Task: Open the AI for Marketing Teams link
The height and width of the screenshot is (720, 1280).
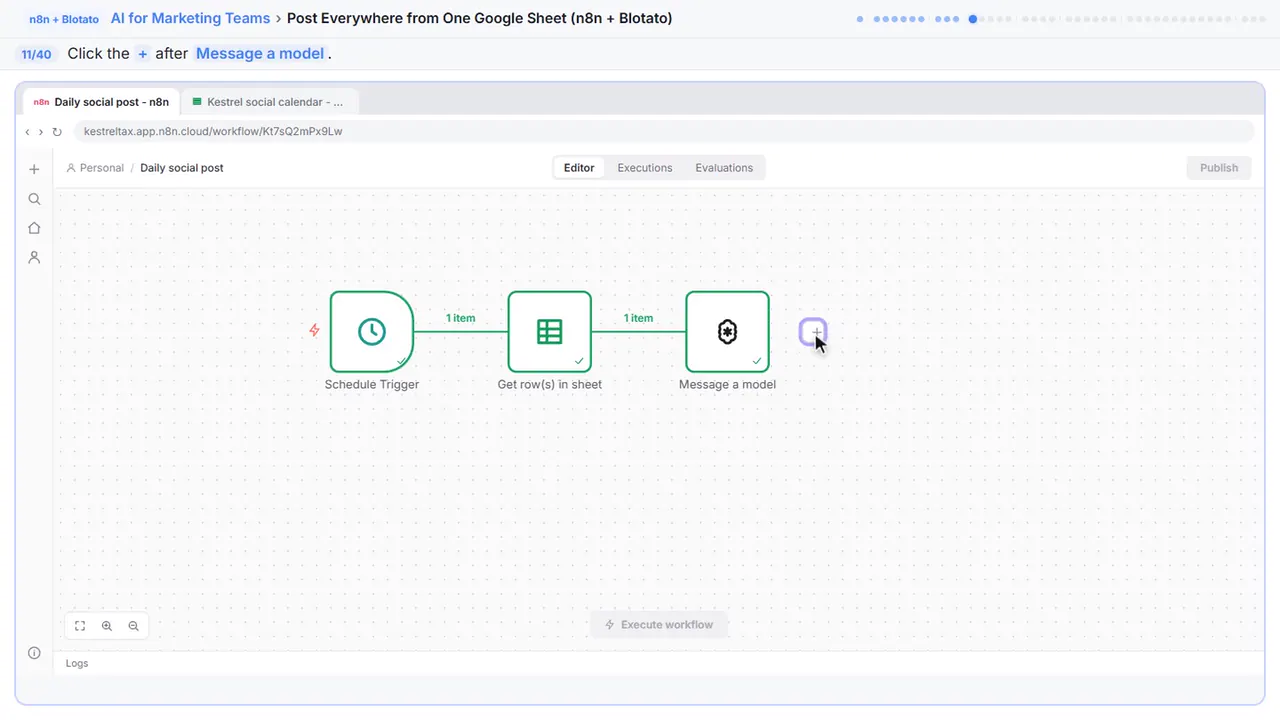Action: [191, 18]
